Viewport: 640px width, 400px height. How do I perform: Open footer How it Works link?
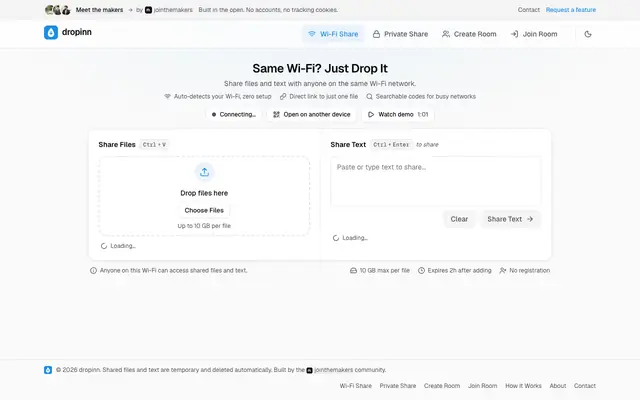tap(523, 386)
